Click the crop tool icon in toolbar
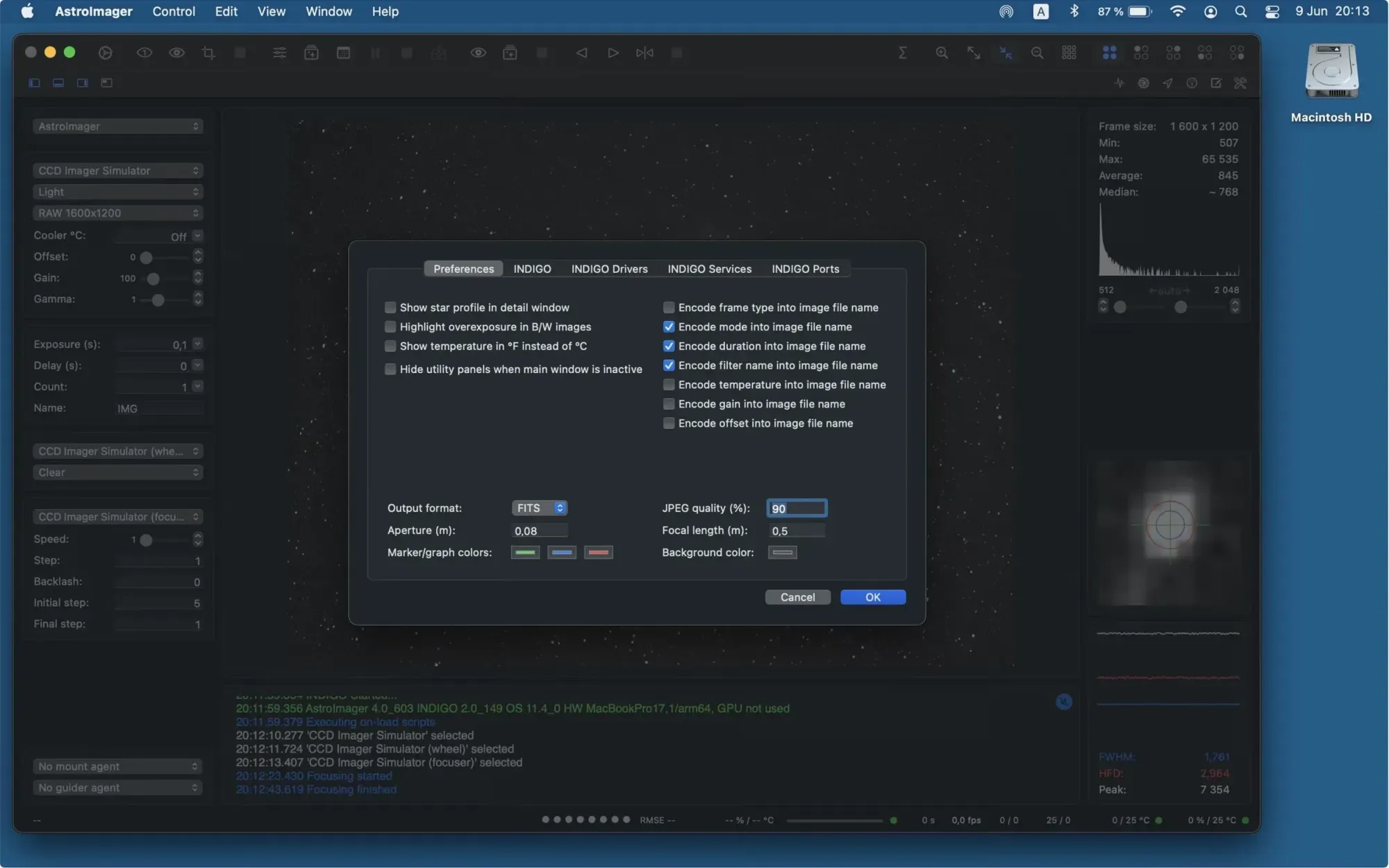The height and width of the screenshot is (868, 1389). [208, 53]
